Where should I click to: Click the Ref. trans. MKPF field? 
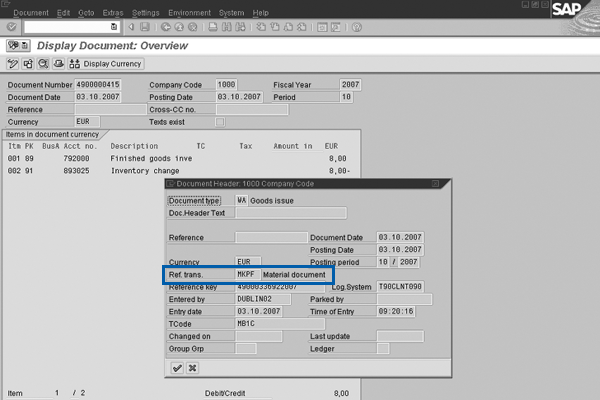point(247,273)
